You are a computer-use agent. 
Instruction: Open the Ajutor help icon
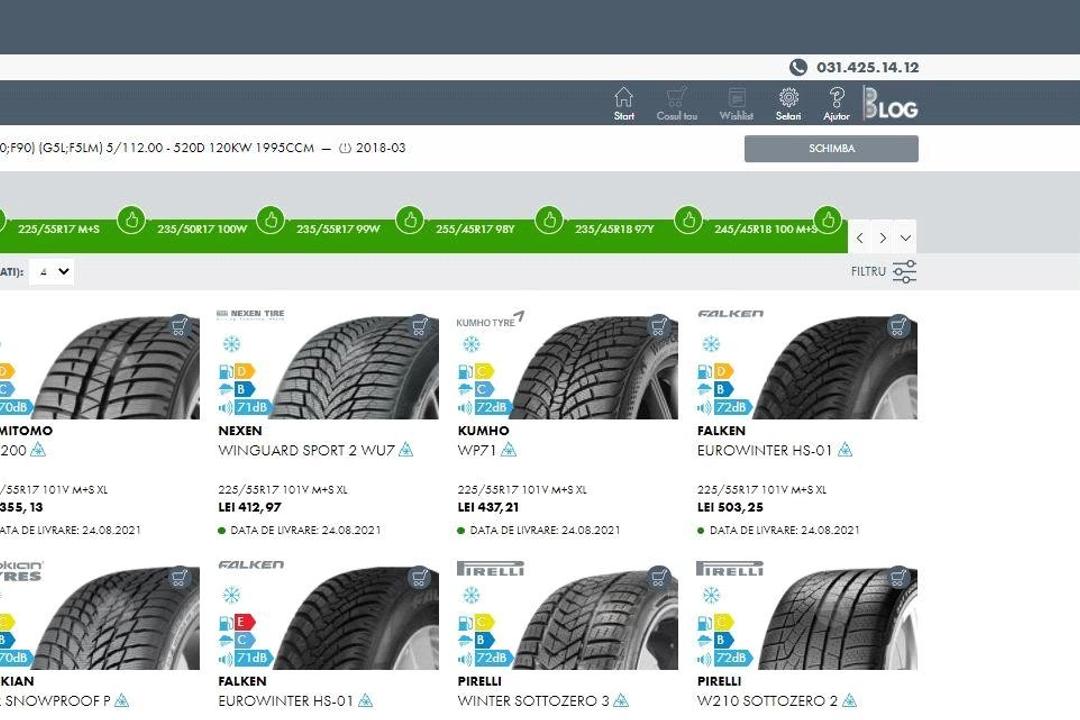[836, 103]
